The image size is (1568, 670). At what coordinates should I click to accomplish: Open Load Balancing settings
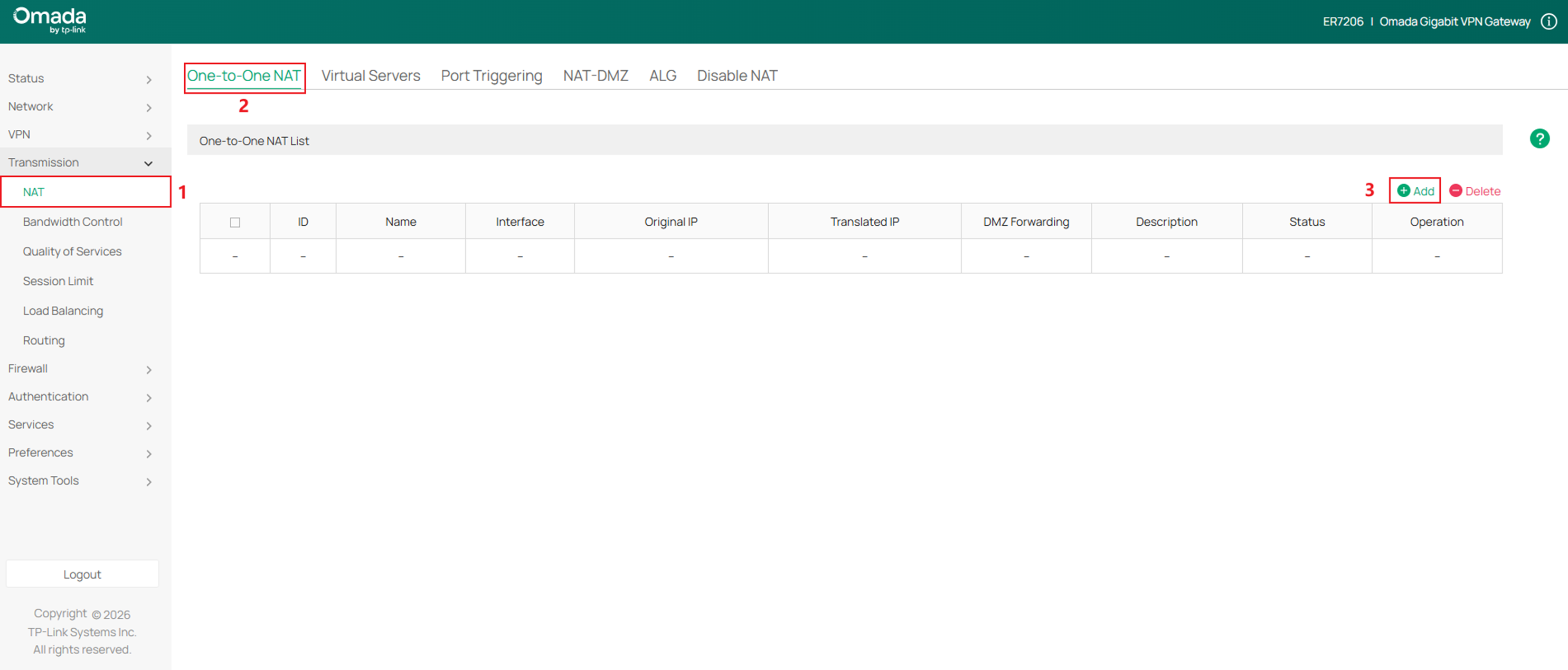tap(63, 311)
